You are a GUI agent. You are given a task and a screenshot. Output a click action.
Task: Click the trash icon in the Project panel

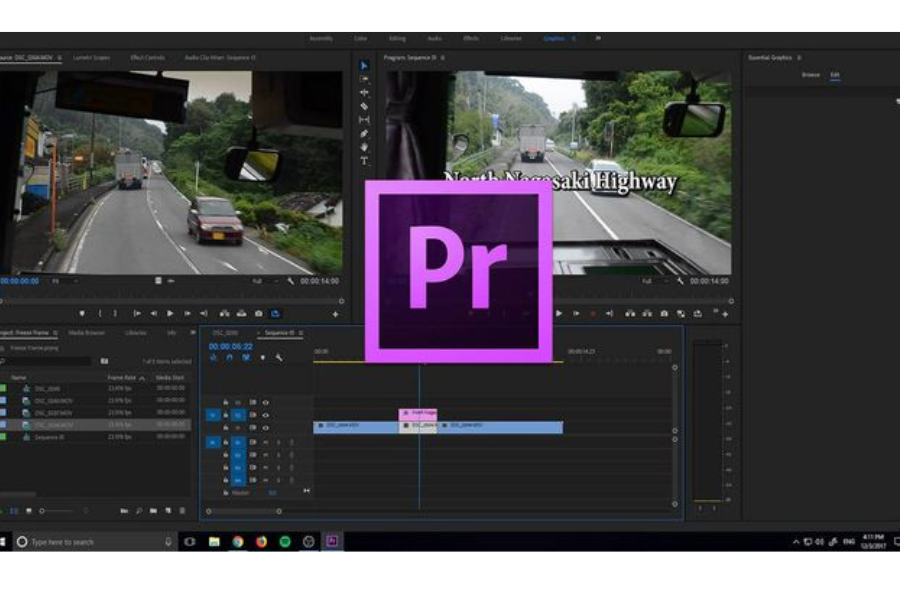pos(181,511)
